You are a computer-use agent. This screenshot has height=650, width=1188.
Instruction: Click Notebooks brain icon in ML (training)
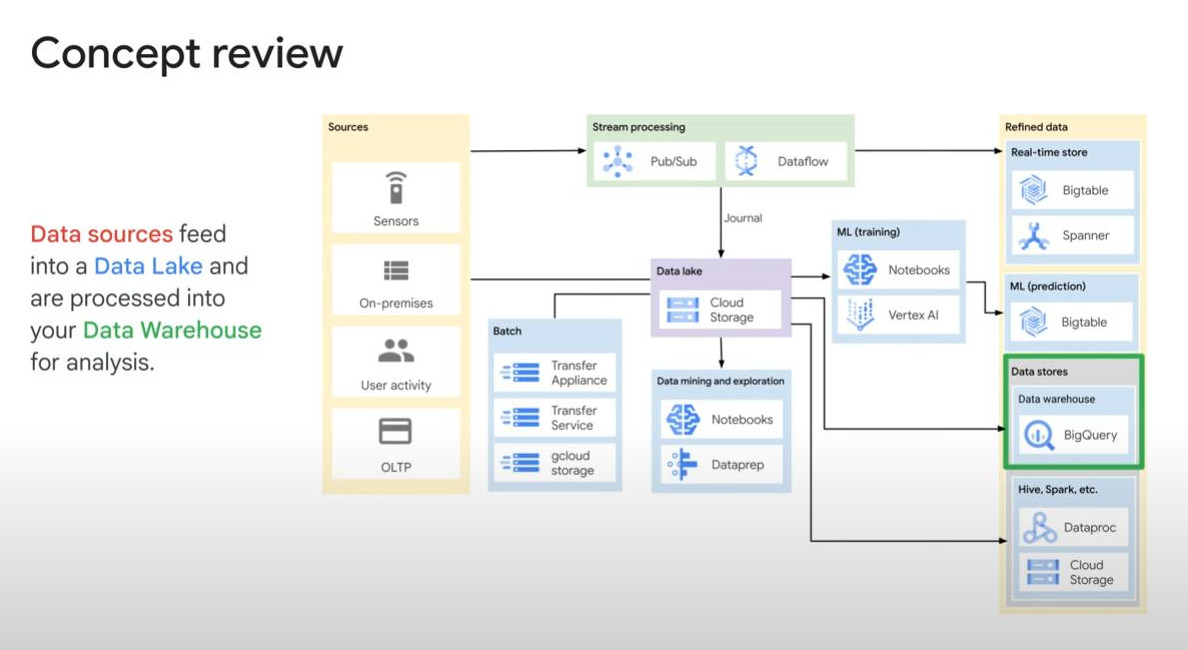pos(860,270)
